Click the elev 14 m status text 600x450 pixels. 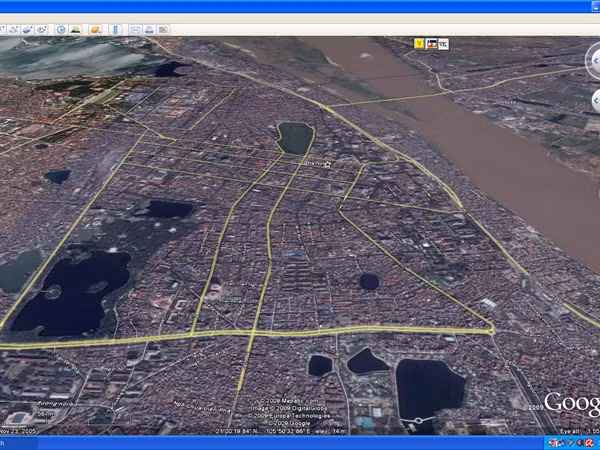(332, 431)
